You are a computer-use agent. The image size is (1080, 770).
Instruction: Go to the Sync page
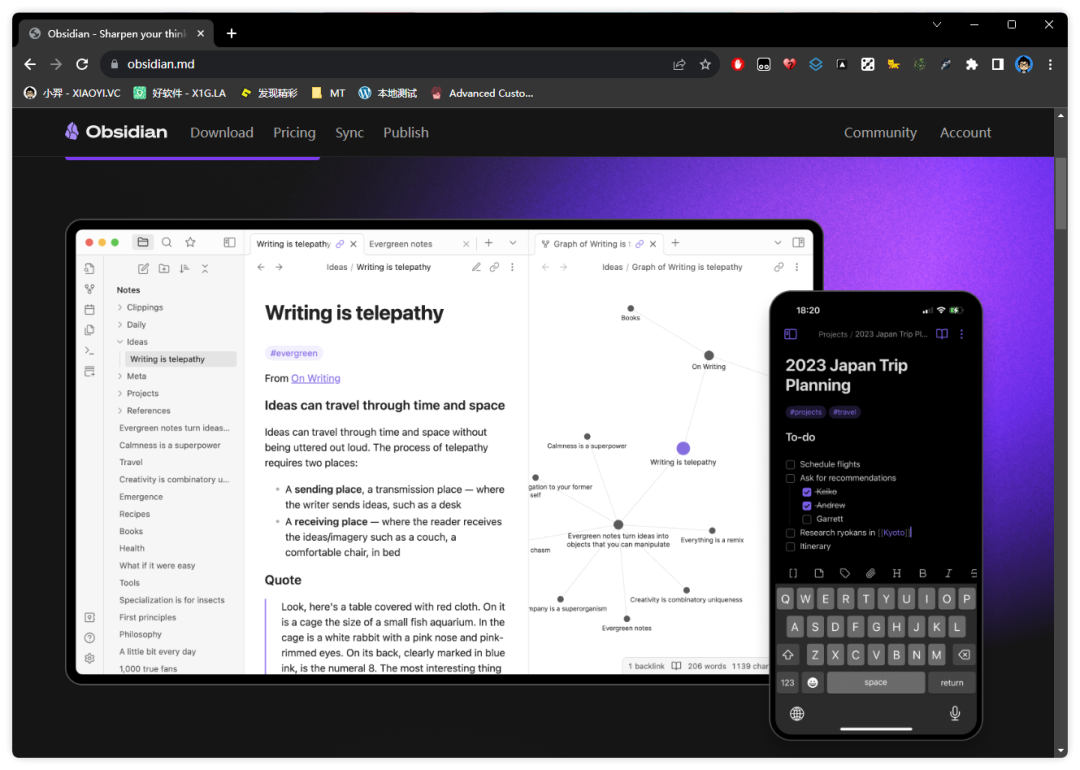[349, 132]
